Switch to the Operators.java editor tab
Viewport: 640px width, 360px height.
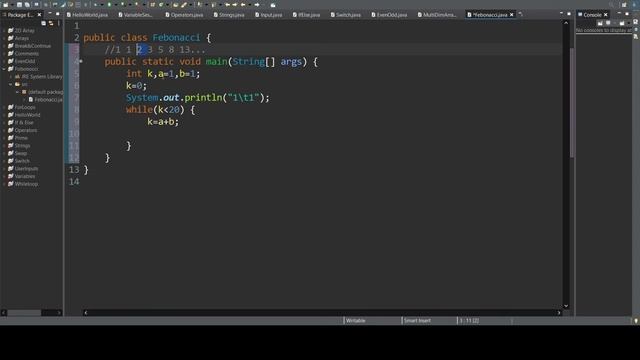click(x=184, y=15)
